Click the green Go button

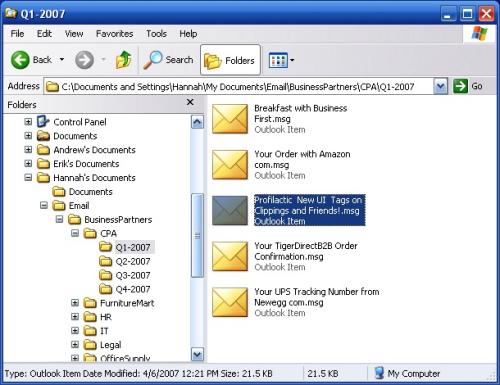468,86
